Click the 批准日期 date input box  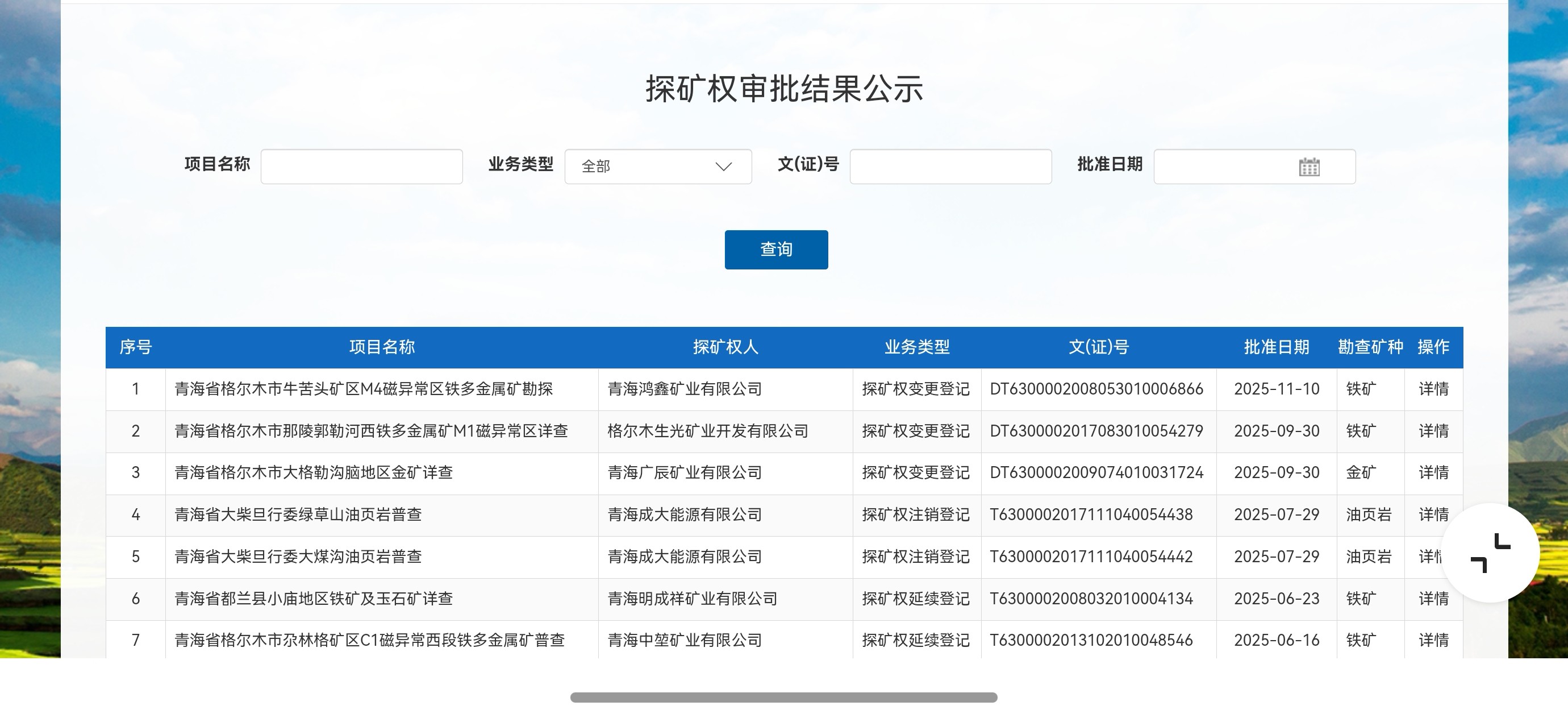[x=1224, y=167]
